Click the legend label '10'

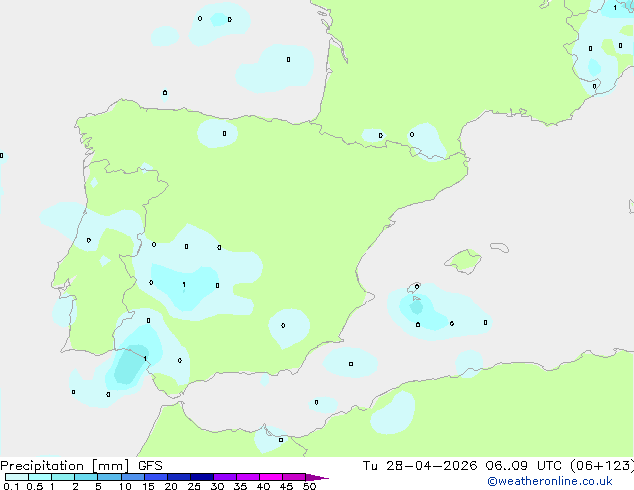tap(125, 486)
